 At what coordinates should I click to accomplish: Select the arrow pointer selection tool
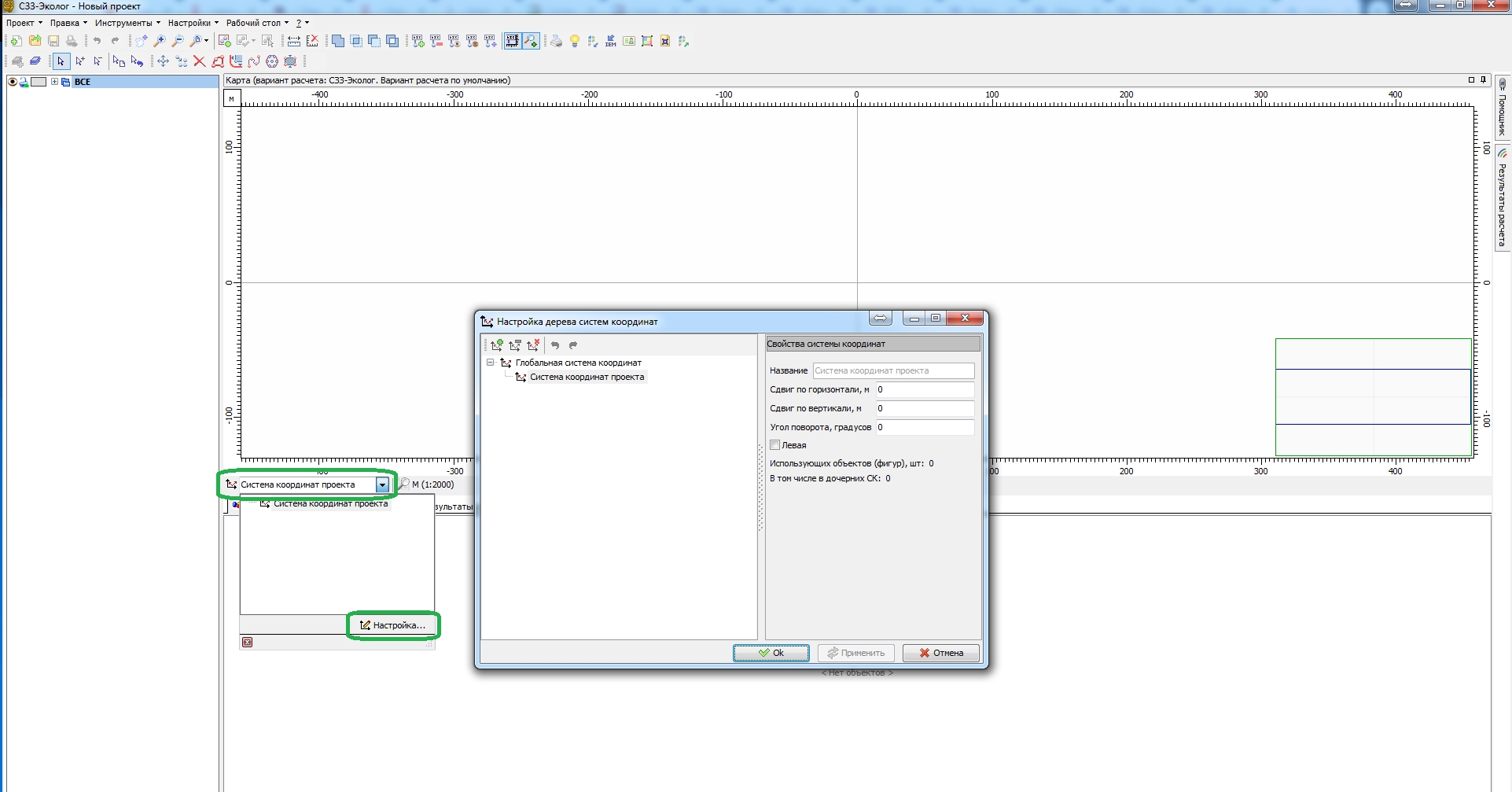[61, 61]
